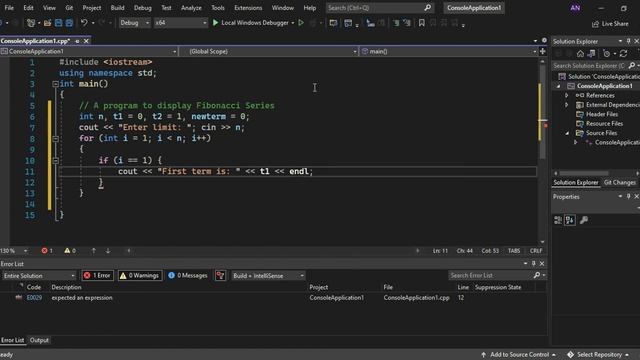The image size is (640, 360).
Task: Toggle TABS indentation setting in status strip
Action: coord(514,251)
